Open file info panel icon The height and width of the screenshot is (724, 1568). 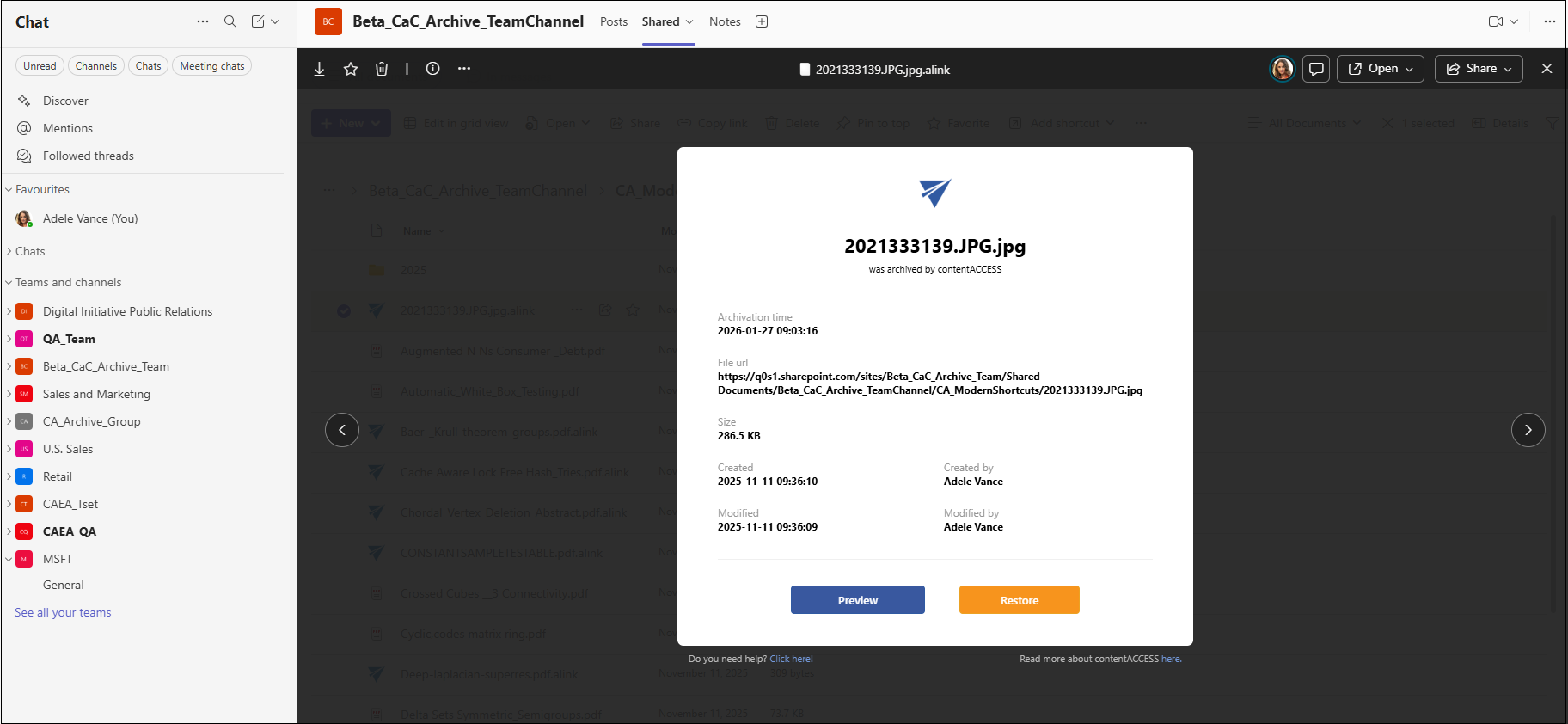pos(433,69)
